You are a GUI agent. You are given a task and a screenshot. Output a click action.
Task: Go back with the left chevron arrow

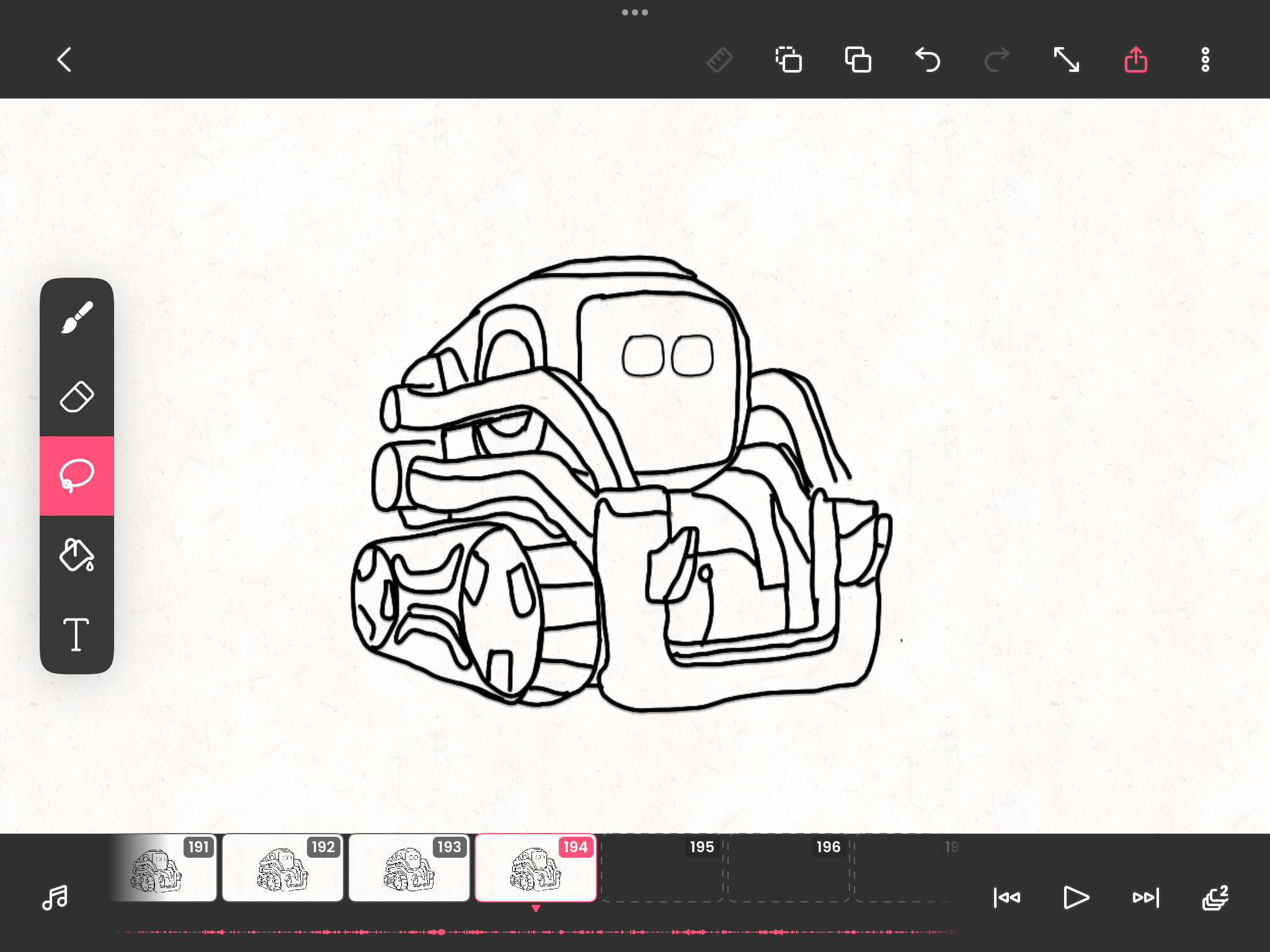[x=64, y=59]
